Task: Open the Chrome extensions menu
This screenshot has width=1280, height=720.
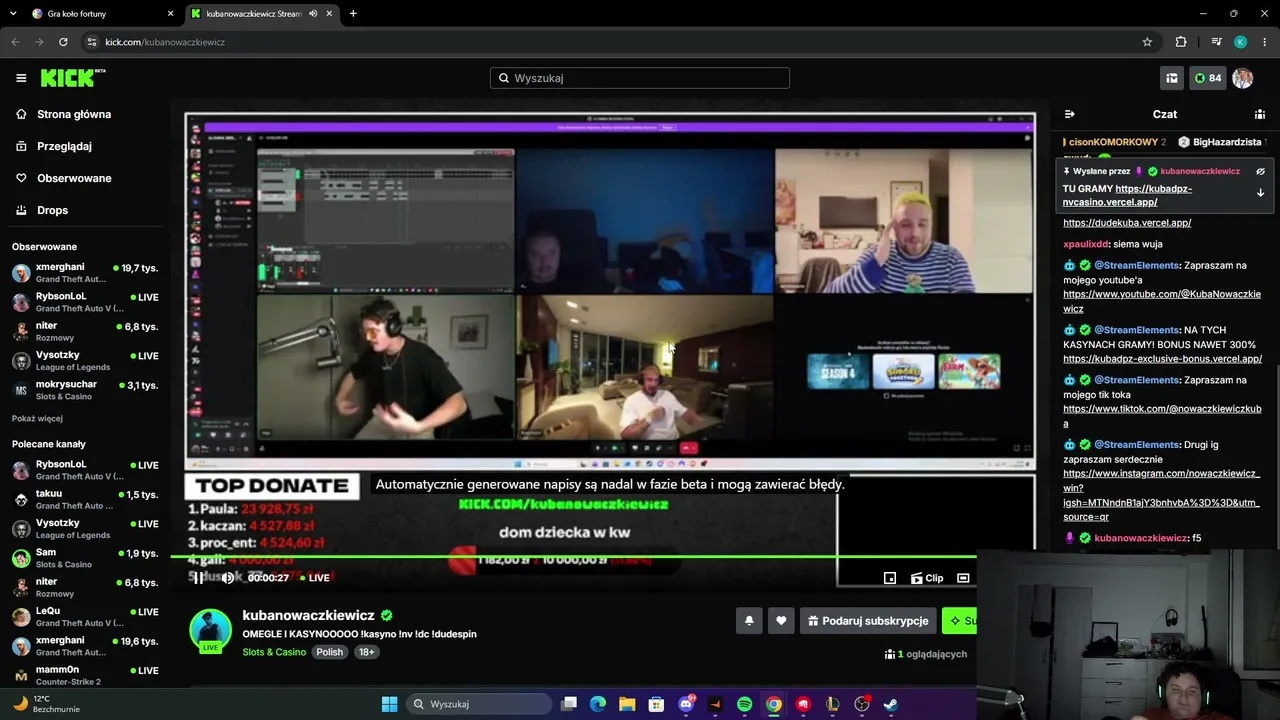Action: point(1181,42)
